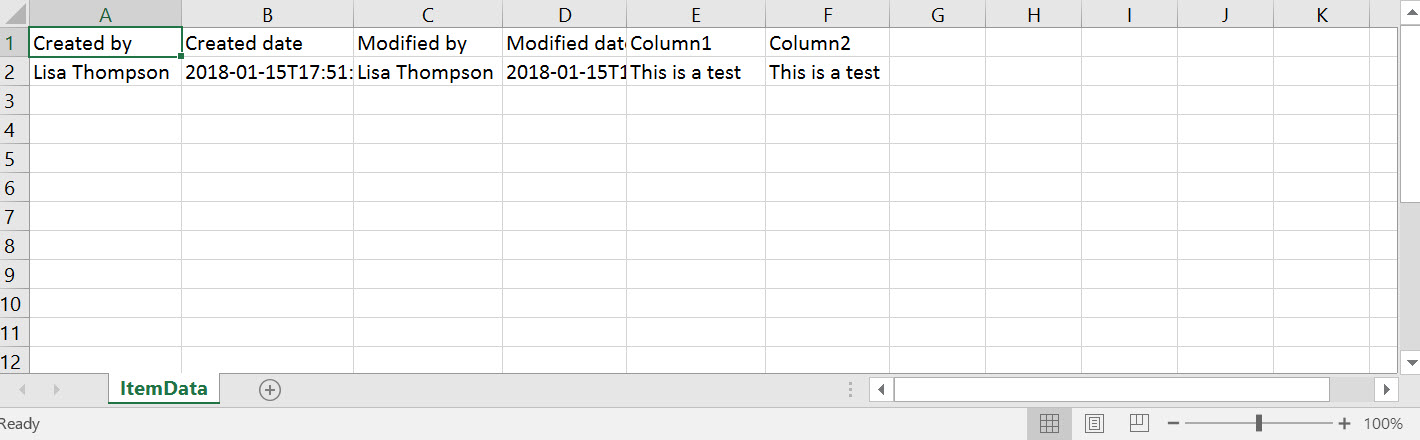Select the Column2 header cell

pos(828,43)
